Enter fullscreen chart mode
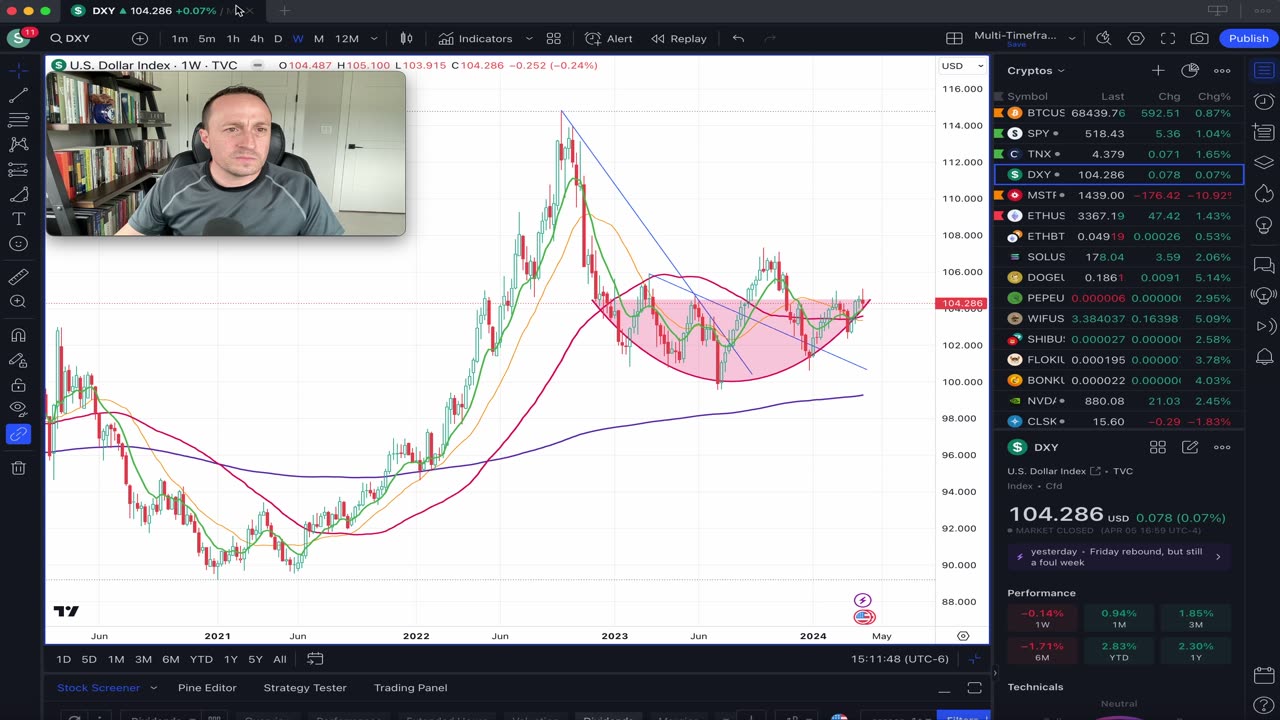1280x720 pixels. coord(1168,38)
